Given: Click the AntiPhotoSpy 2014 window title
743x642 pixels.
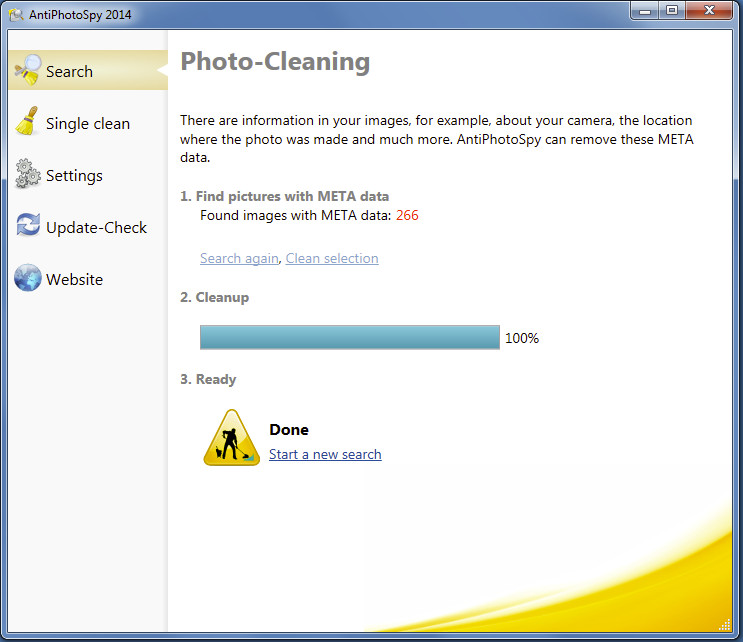Looking at the screenshot, I should tap(80, 15).
